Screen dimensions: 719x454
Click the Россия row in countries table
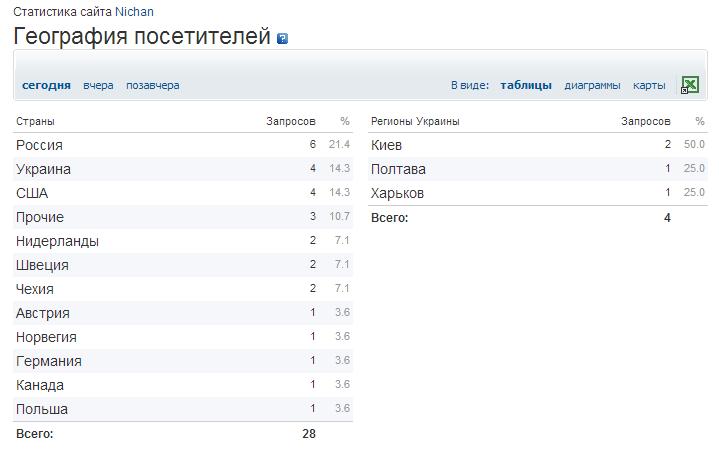[x=183, y=145]
